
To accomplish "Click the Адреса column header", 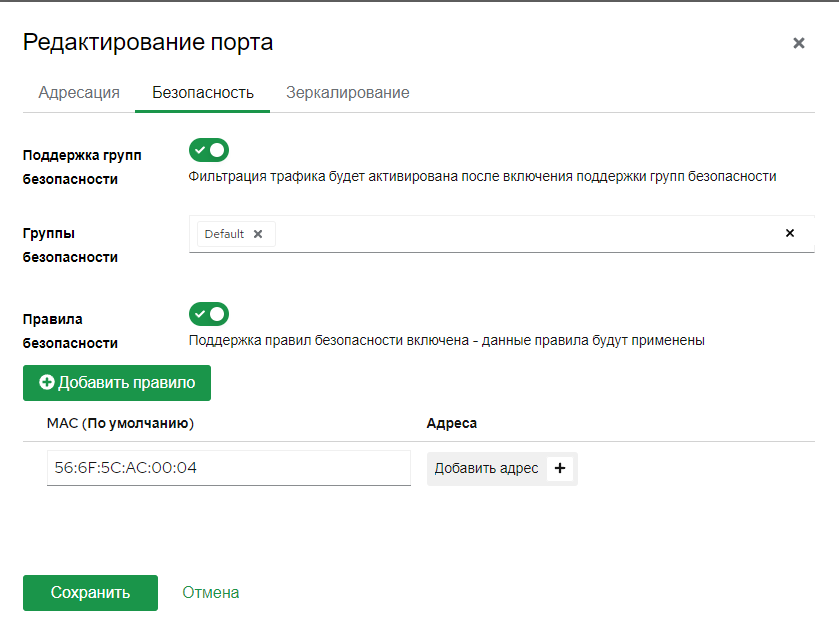I will pos(451,423).
